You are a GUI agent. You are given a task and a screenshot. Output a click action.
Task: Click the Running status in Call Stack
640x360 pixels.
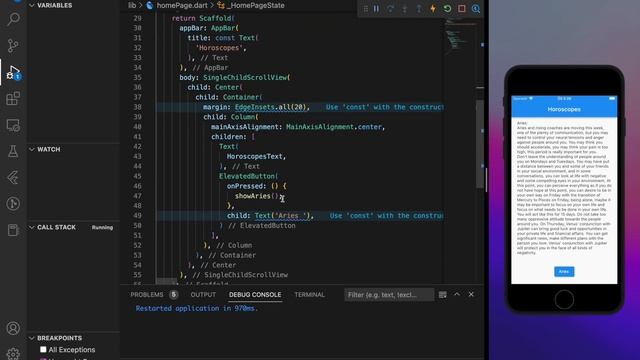click(102, 227)
